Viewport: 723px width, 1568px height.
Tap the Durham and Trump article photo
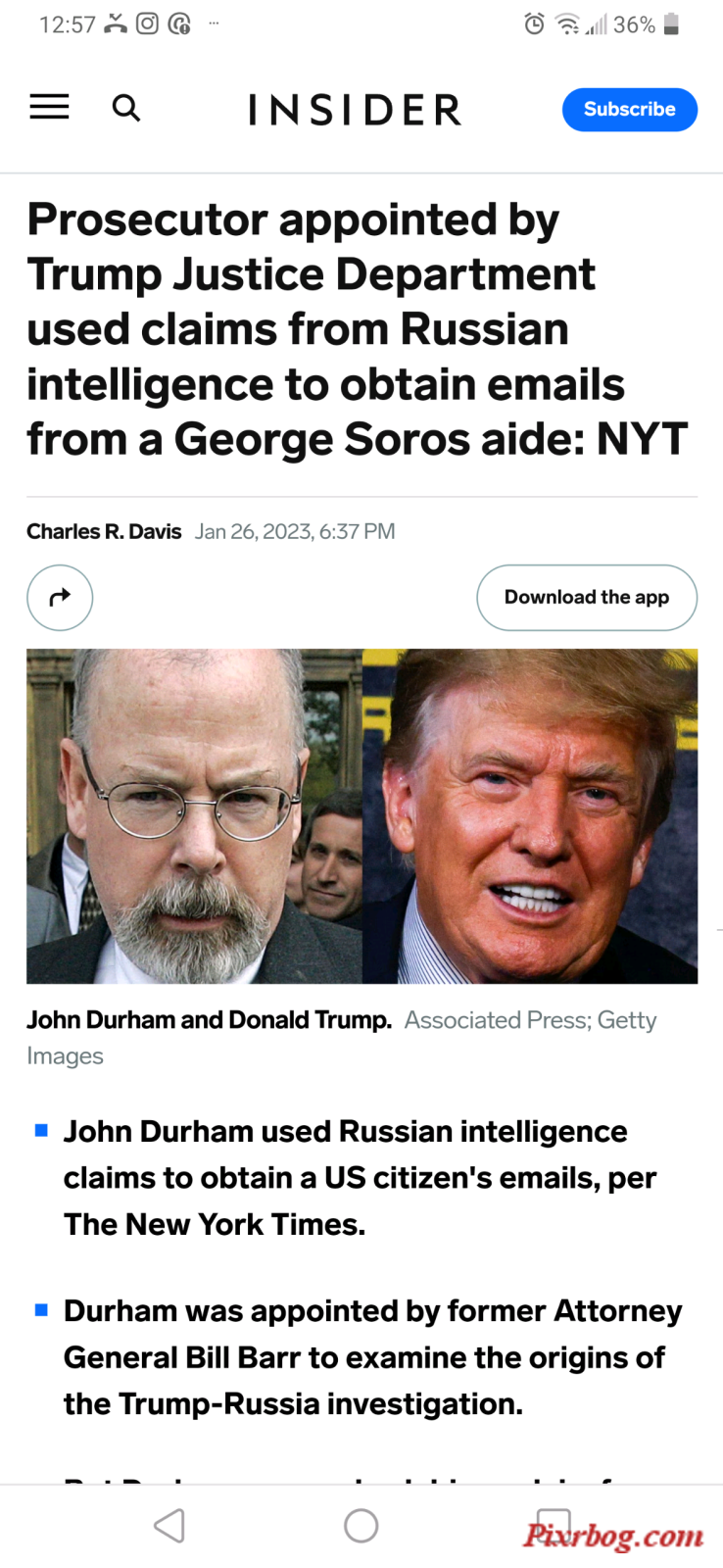(x=361, y=815)
